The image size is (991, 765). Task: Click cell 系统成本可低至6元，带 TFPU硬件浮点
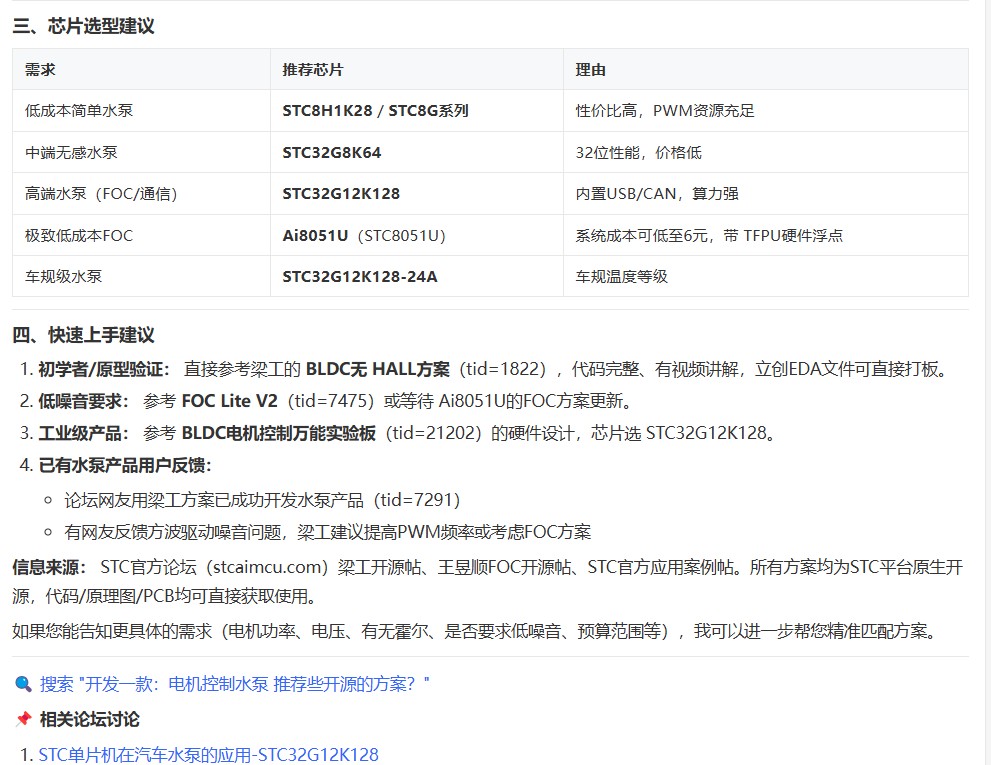coord(766,235)
